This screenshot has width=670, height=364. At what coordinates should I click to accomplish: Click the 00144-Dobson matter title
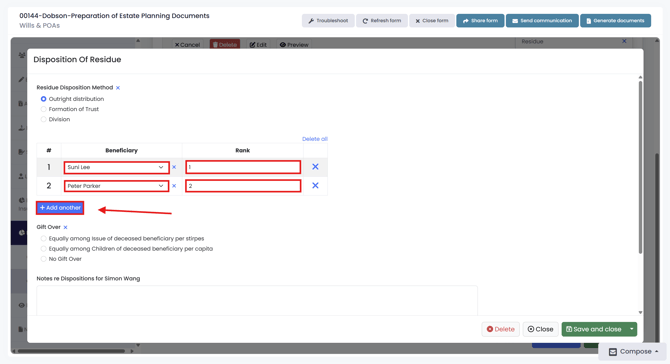[x=115, y=16]
